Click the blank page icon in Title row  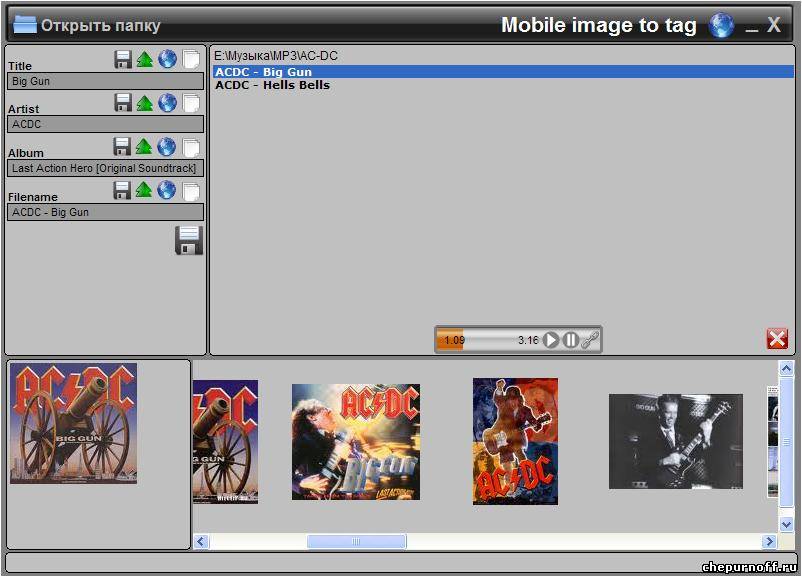point(191,59)
